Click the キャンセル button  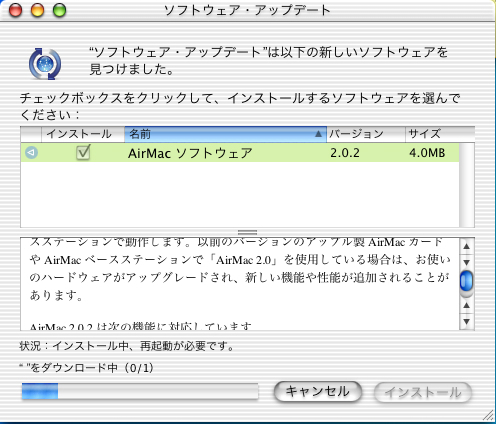point(318,392)
